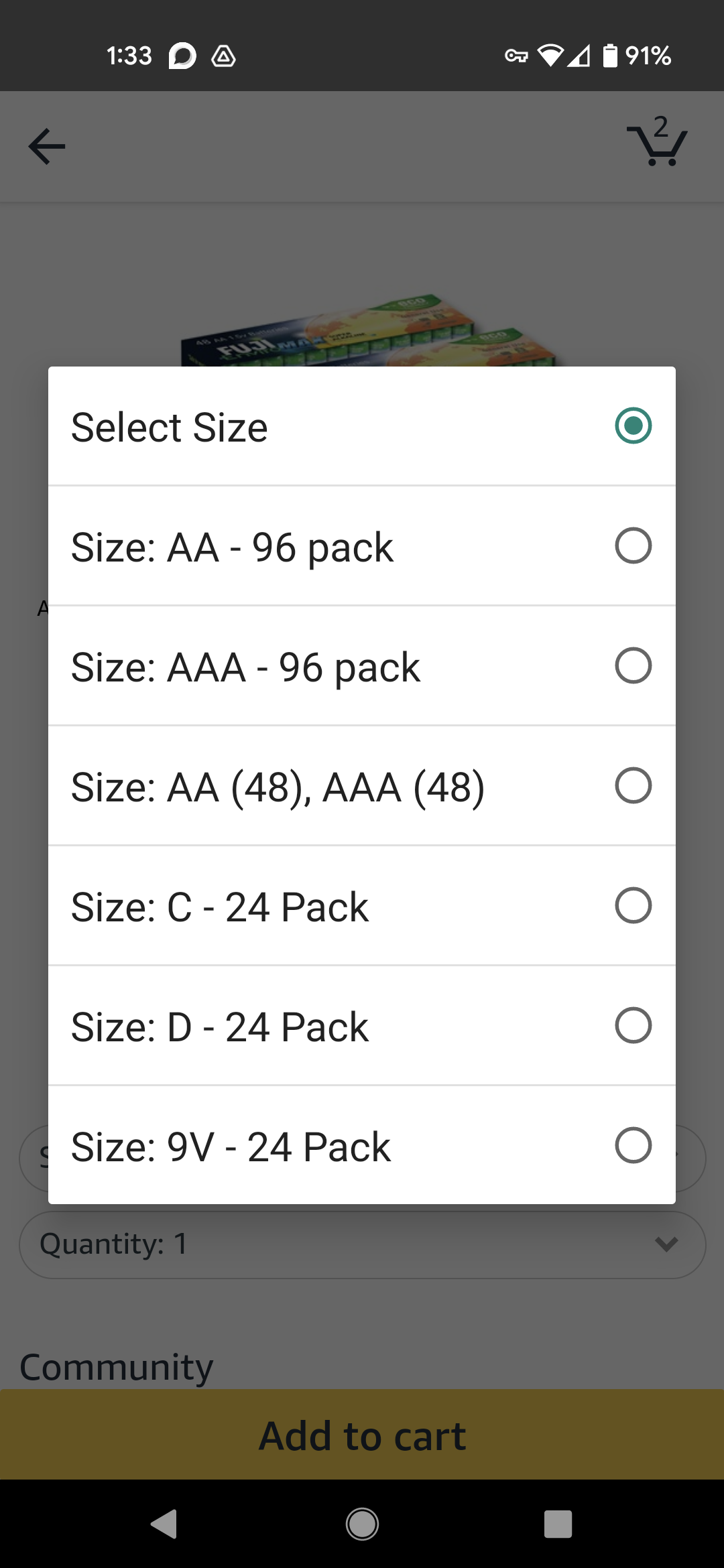Open the recent apps square button
Image resolution: width=724 pixels, height=1568 pixels.
tap(558, 1524)
